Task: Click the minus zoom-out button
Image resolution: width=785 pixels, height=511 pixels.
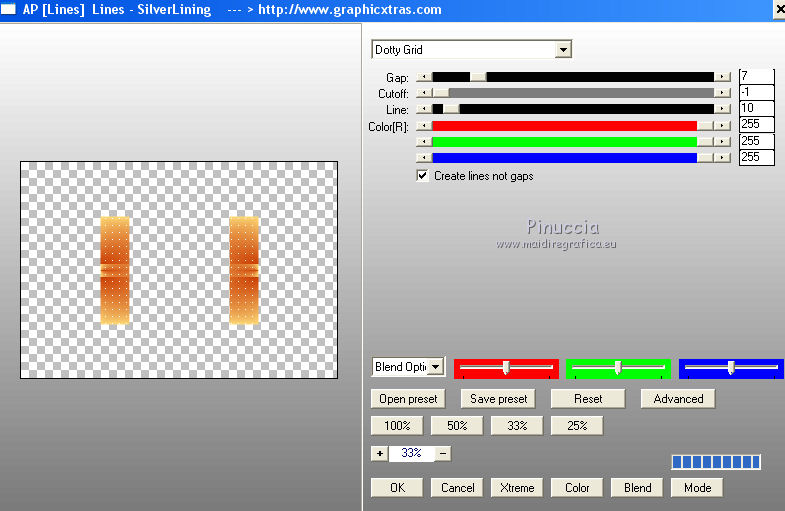Action: click(x=443, y=453)
